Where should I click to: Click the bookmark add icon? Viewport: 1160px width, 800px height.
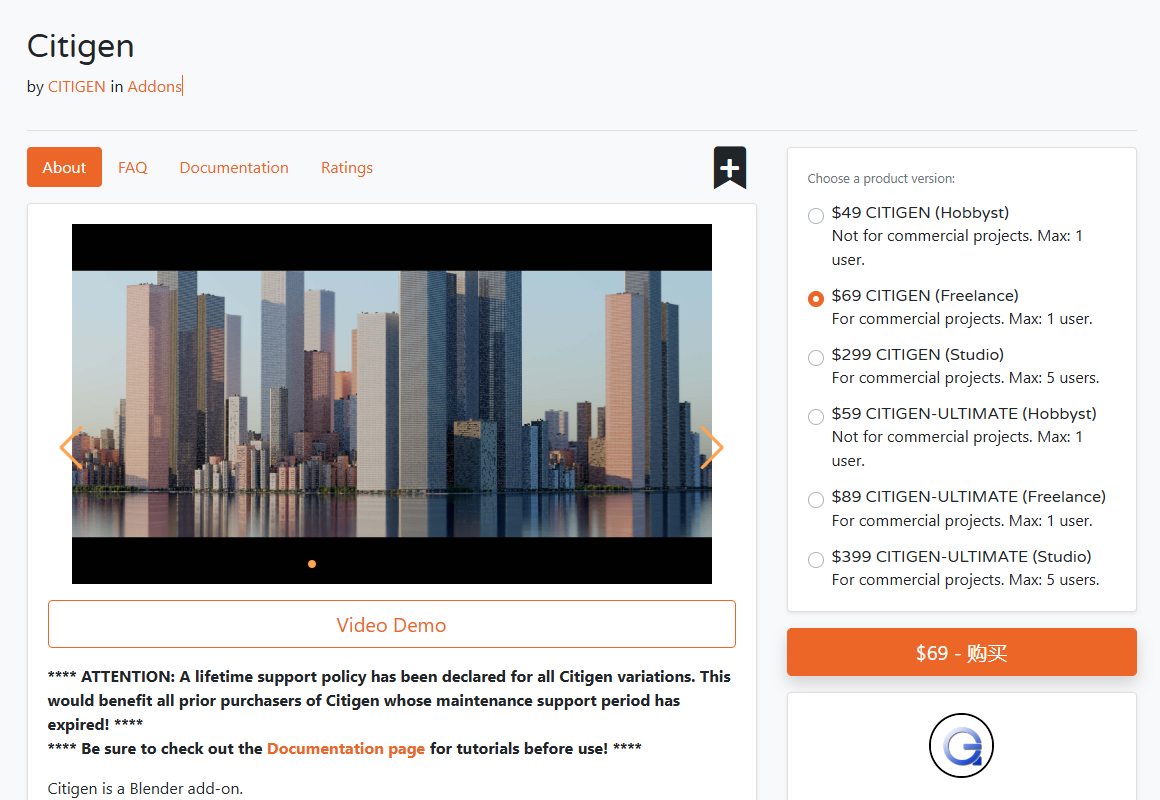729,168
